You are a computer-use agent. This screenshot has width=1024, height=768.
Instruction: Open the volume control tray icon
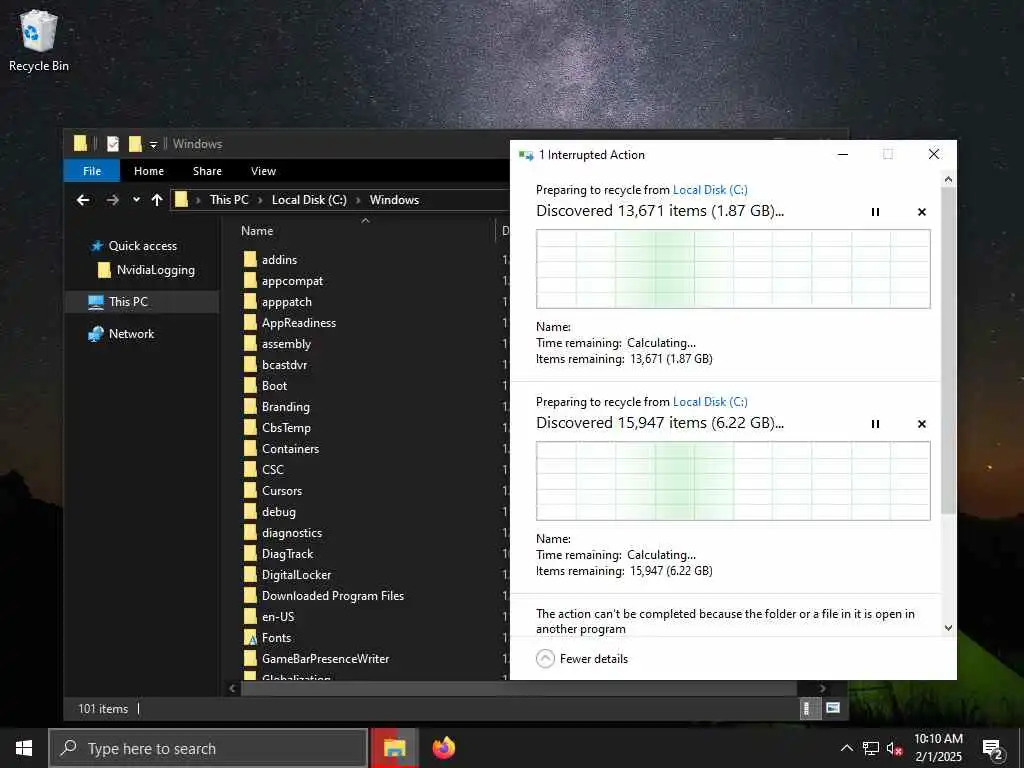(x=894, y=749)
